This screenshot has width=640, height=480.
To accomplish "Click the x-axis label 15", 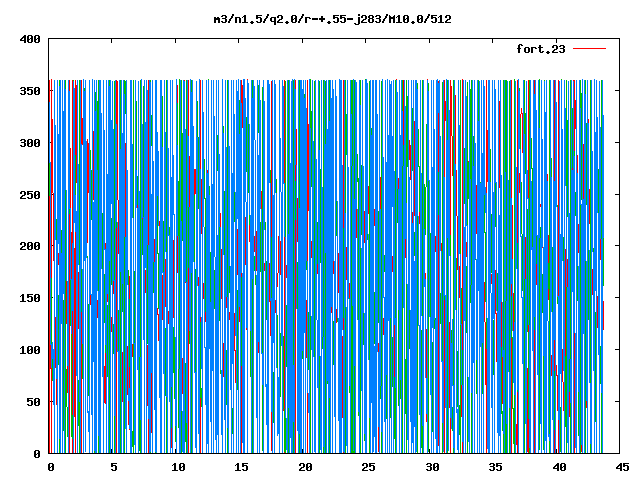I will [241, 467].
